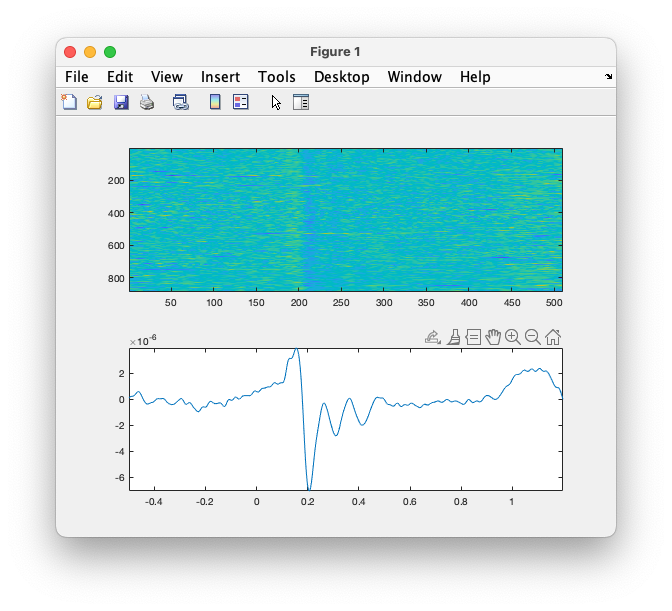Click the Link Plot toolbar icon

coord(181,102)
